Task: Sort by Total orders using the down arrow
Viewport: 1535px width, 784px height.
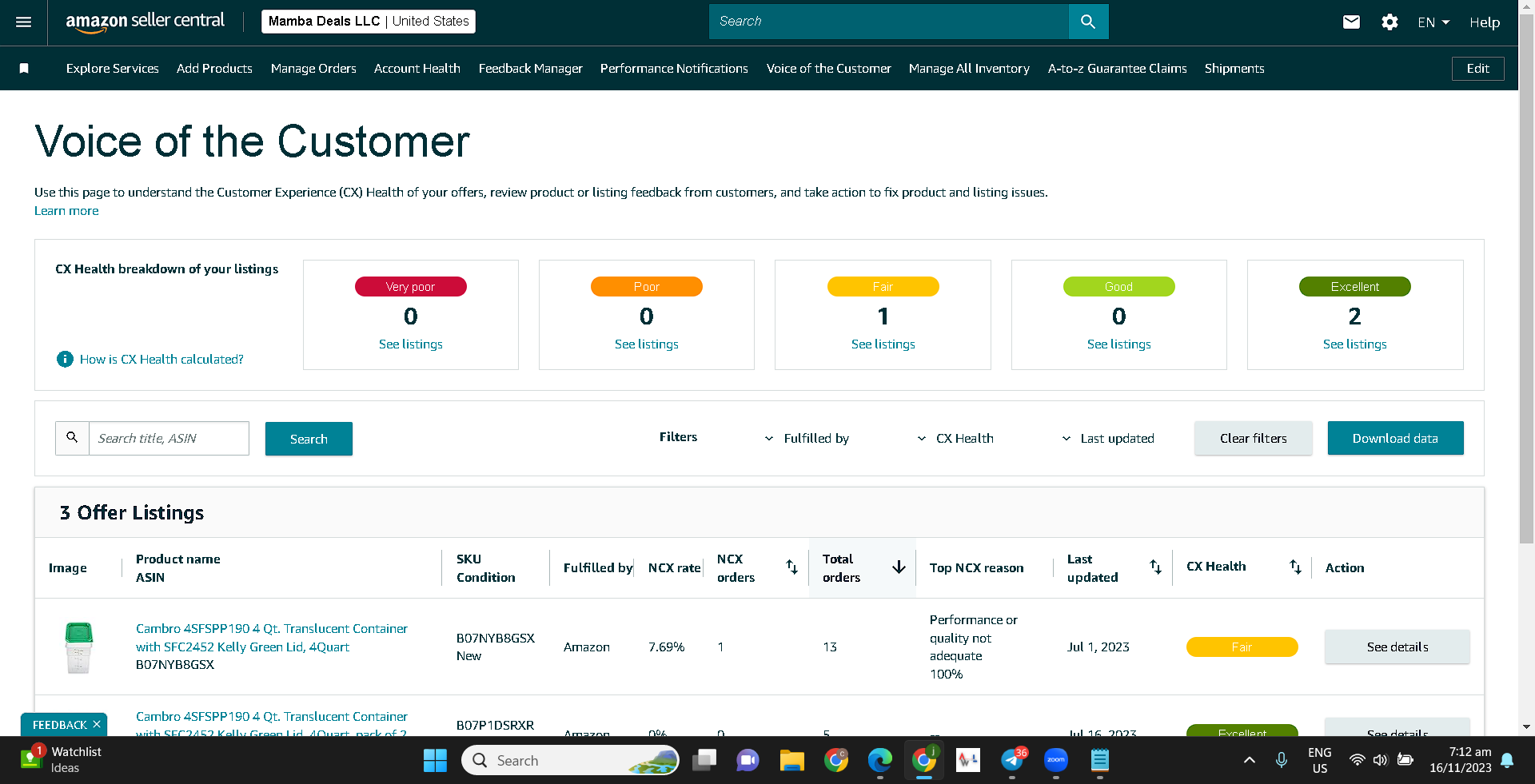Action: (x=899, y=567)
